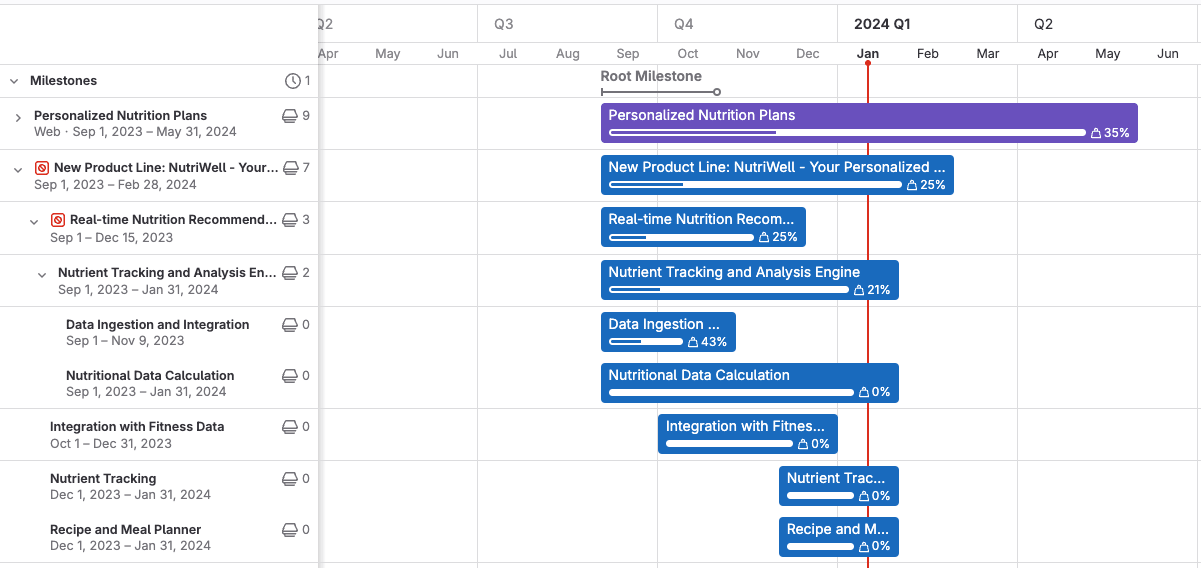
Task: Open New Product Line NutriWell timeline bar
Action: pyautogui.click(x=777, y=175)
